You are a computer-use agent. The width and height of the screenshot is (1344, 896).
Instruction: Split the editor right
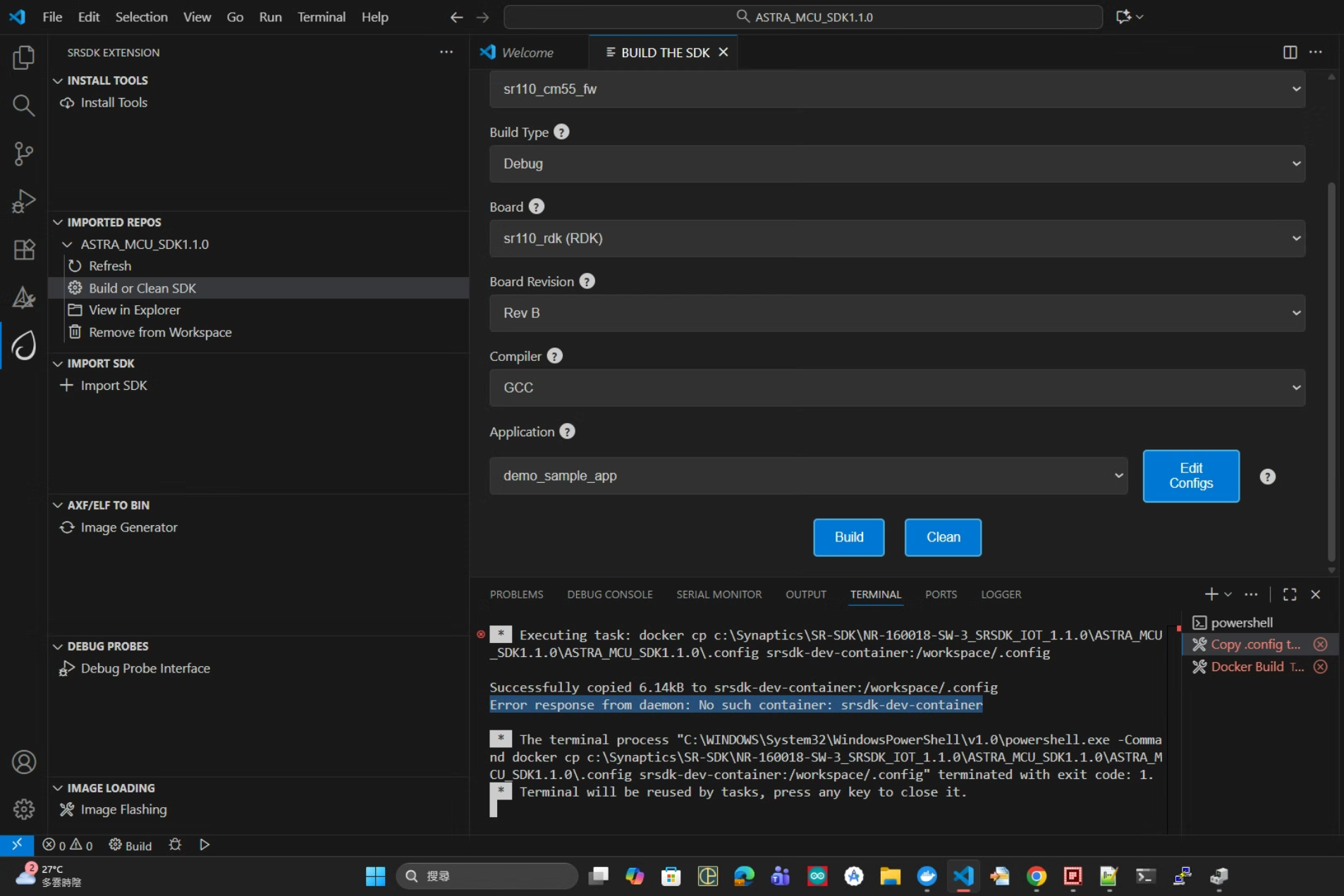pos(1290,52)
